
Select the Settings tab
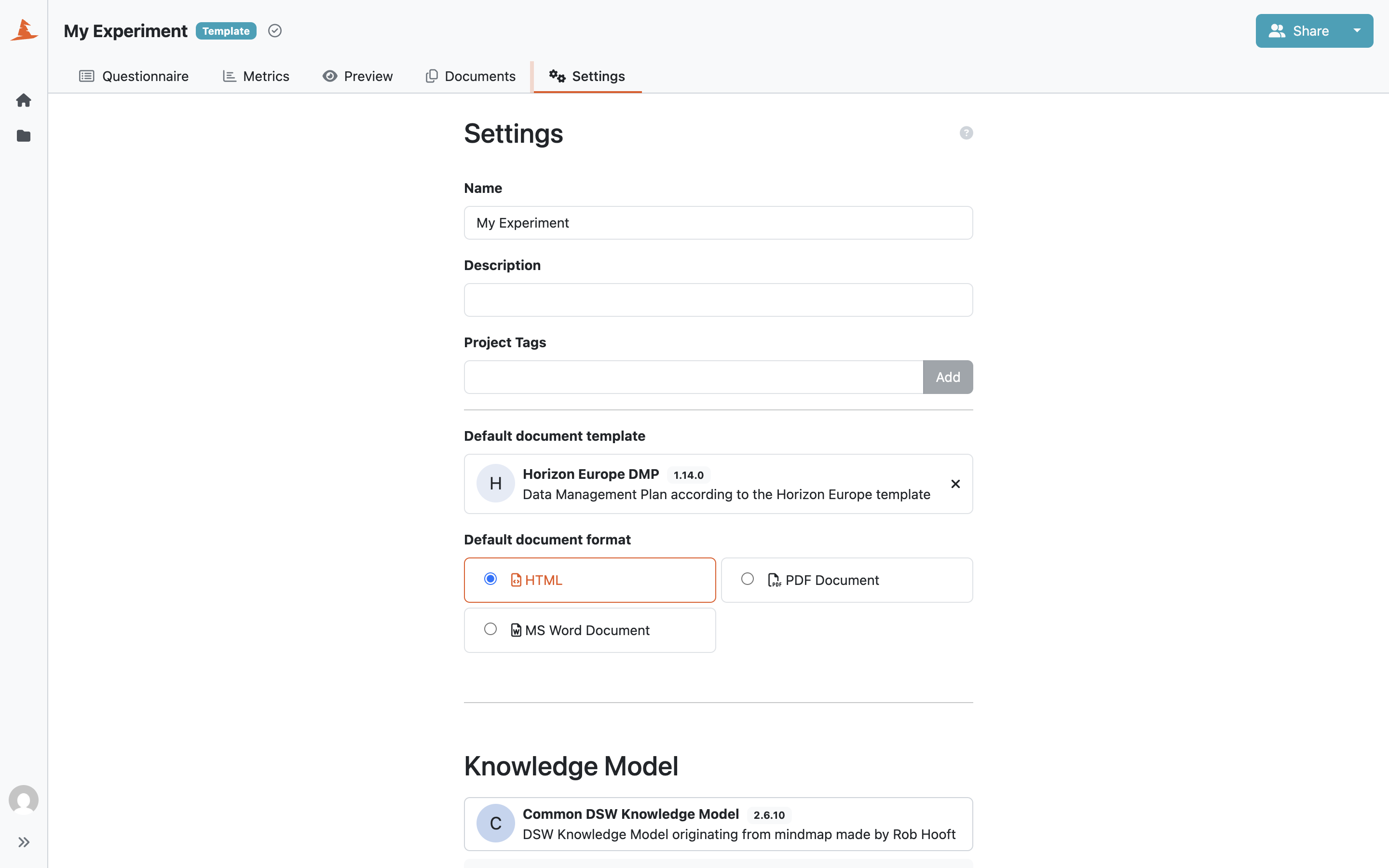(x=587, y=76)
